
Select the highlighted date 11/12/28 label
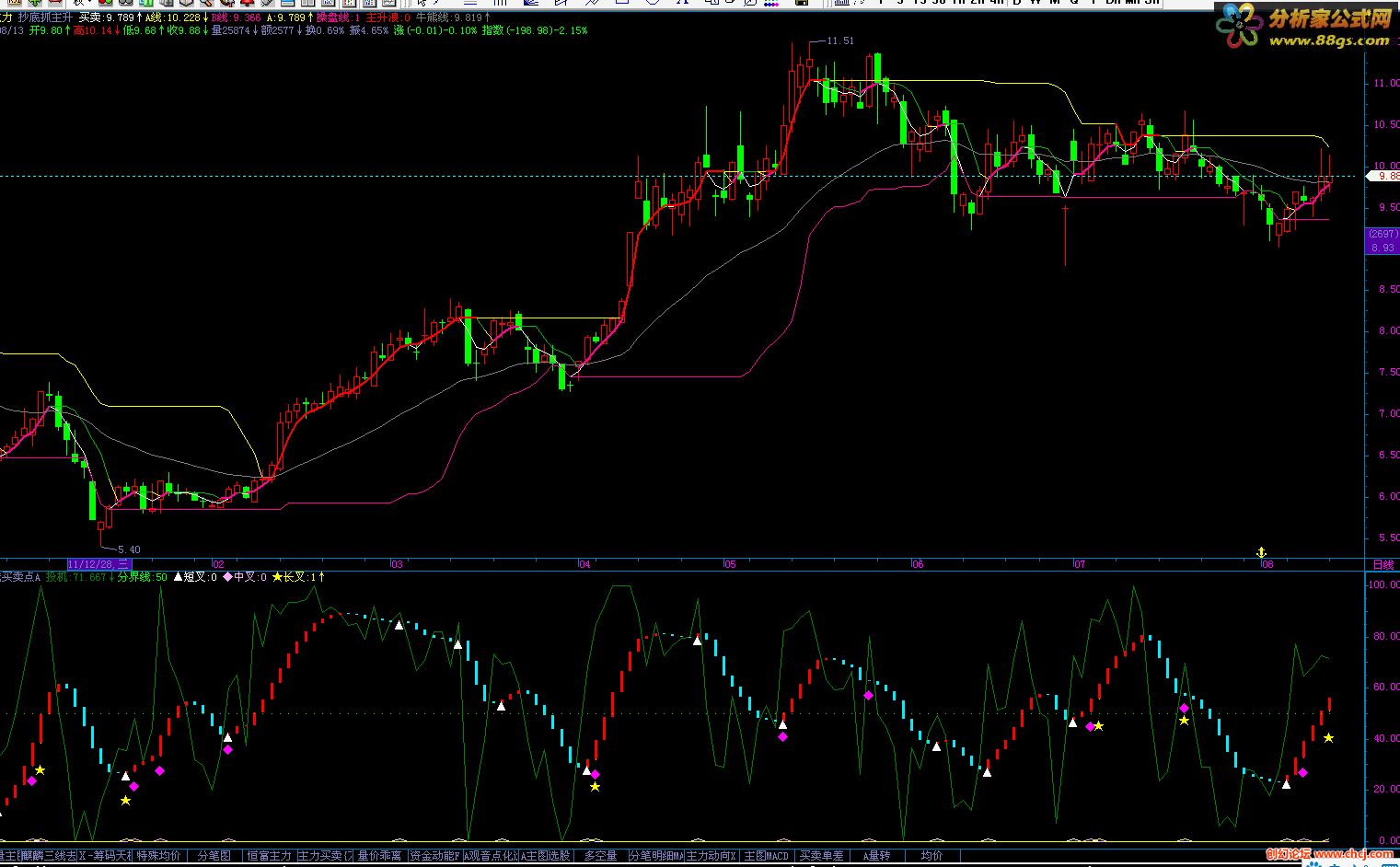(x=99, y=563)
